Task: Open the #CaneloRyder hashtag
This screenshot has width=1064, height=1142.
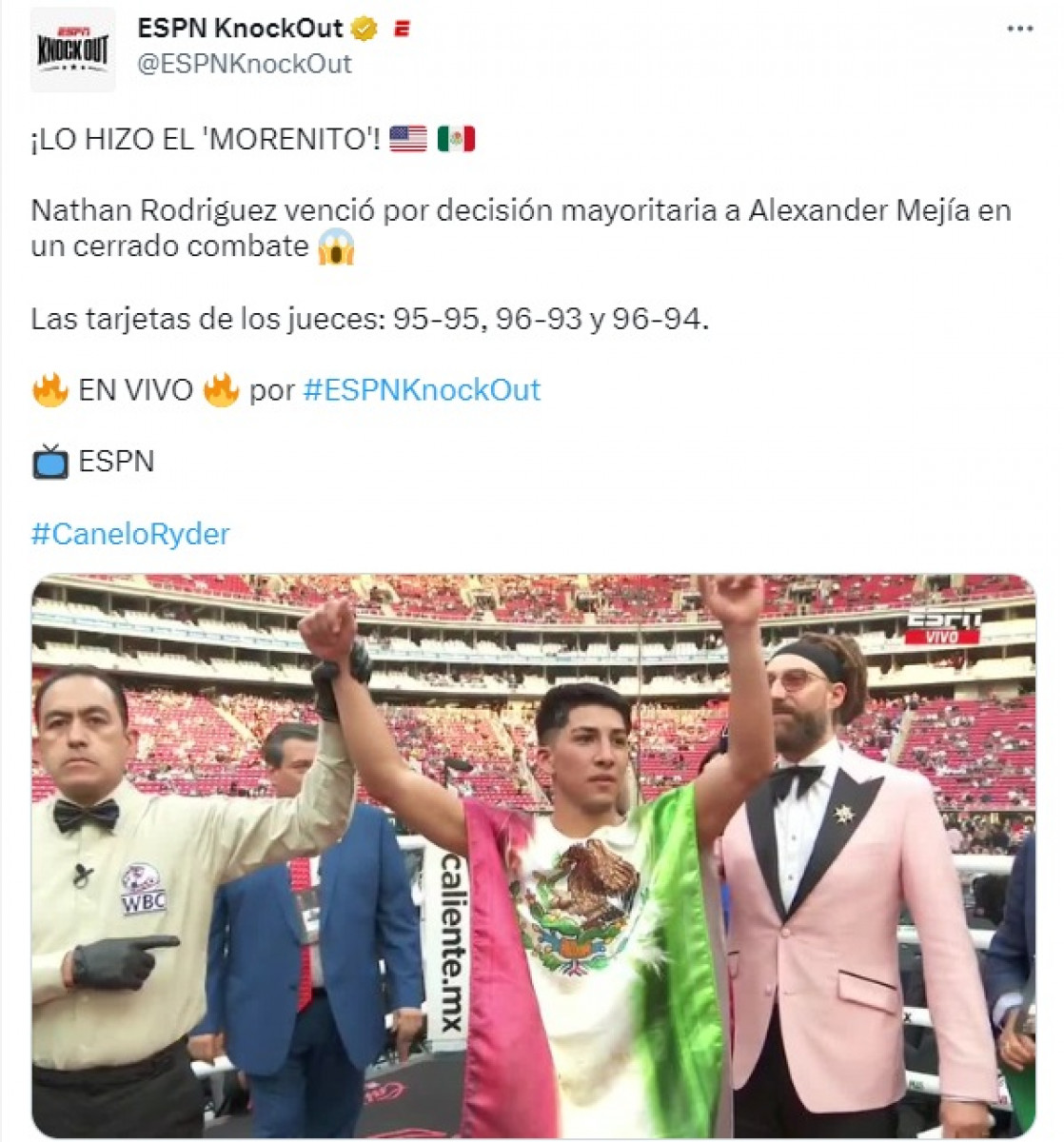Action: [x=130, y=533]
